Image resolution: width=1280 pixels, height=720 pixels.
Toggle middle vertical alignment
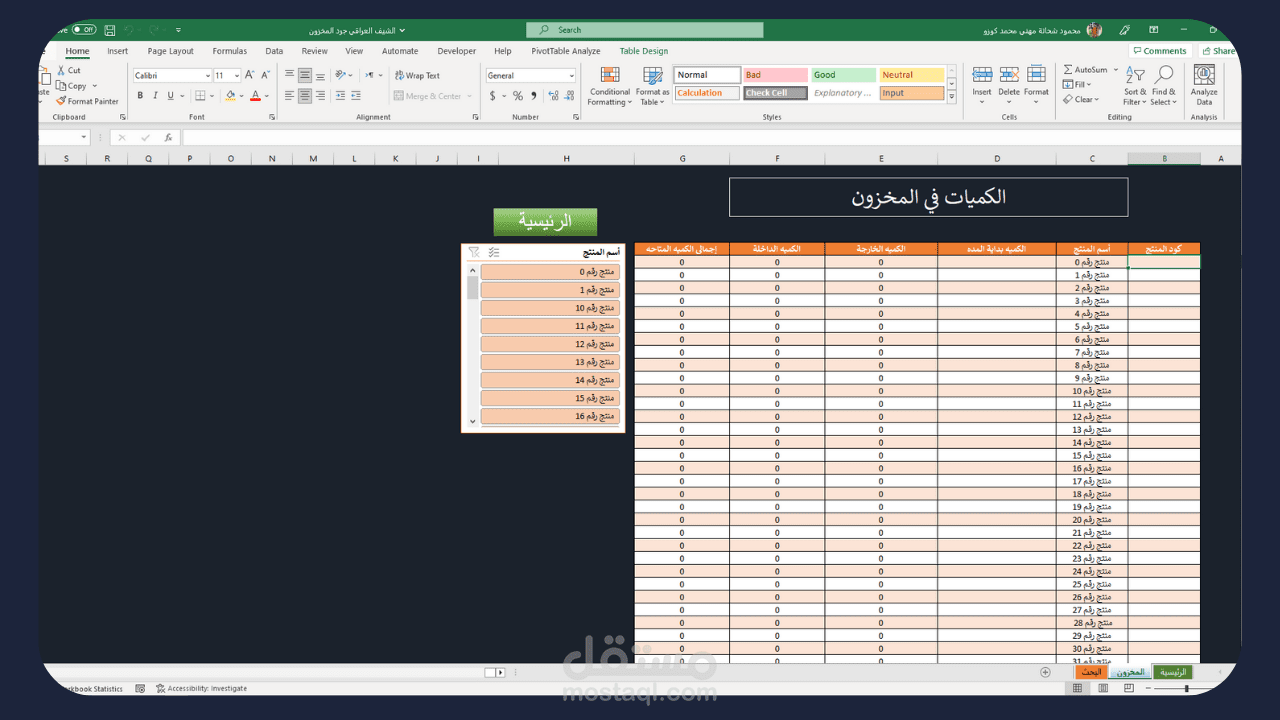(x=305, y=75)
